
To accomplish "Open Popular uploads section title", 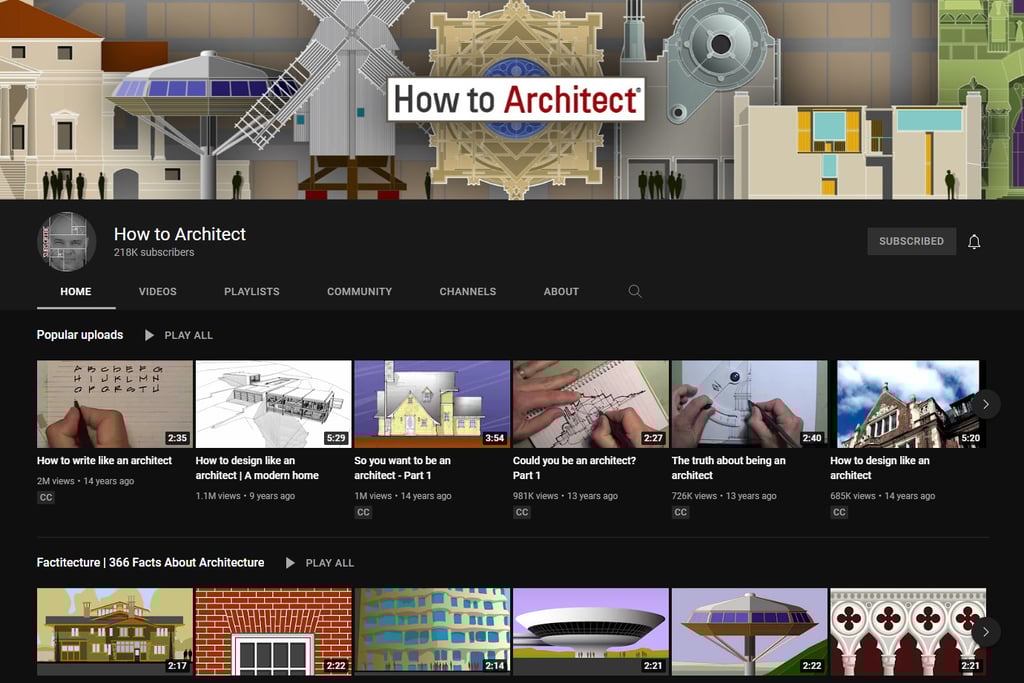I will 80,335.
